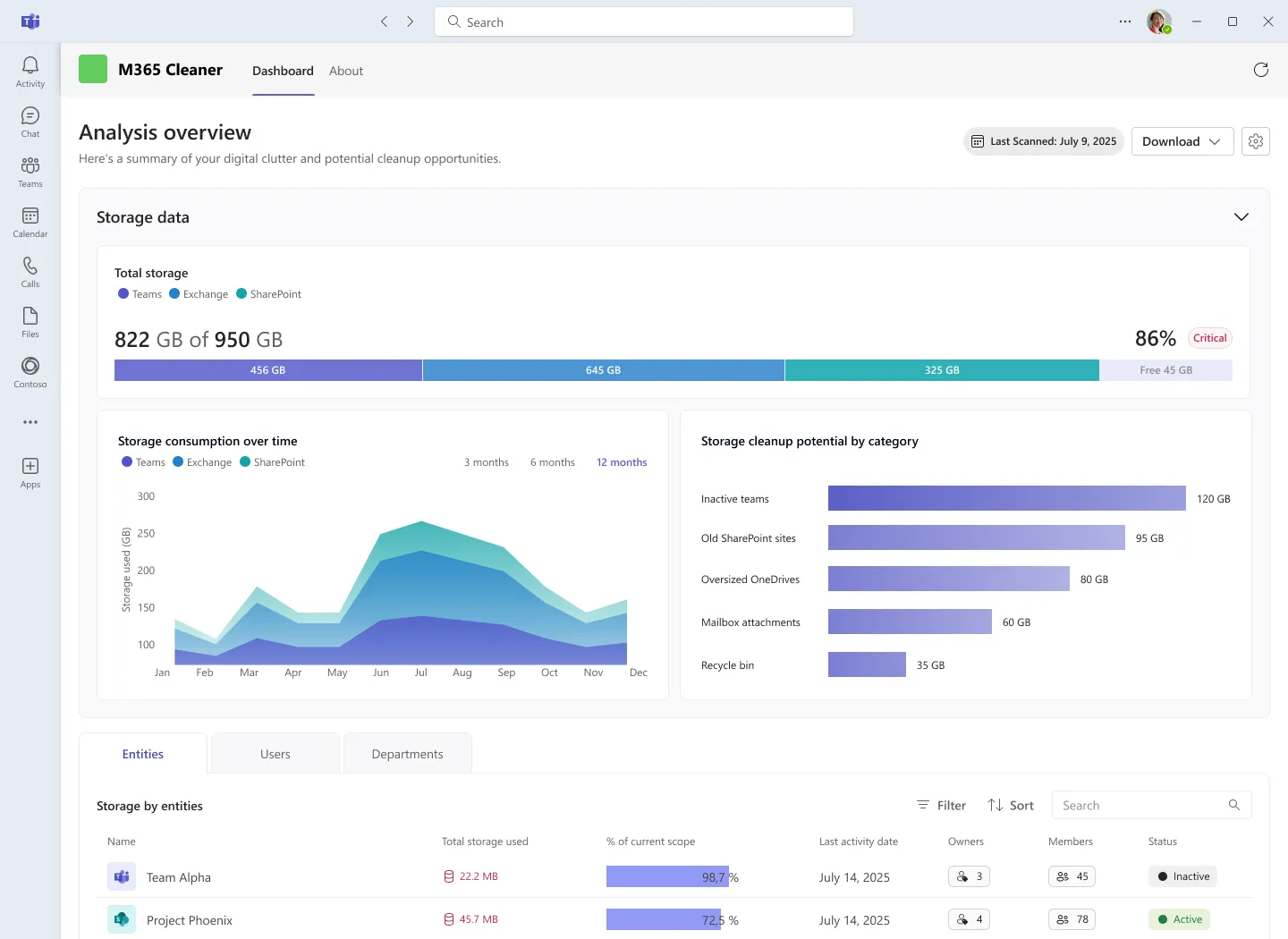Viewport: 1288px width, 939px height.
Task: Select the Entities tab
Action: (x=143, y=754)
